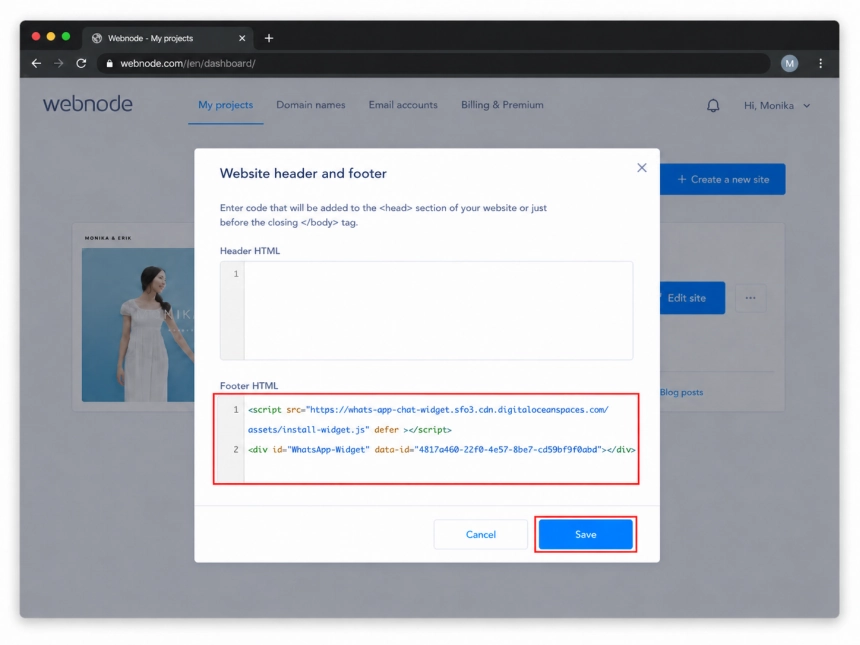Go to Billing & Premium tab
860x645 pixels.
502,105
